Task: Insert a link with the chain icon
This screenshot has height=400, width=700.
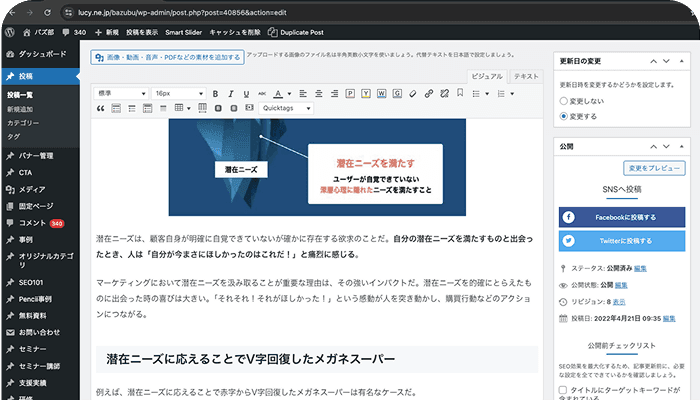Action: click(428, 93)
